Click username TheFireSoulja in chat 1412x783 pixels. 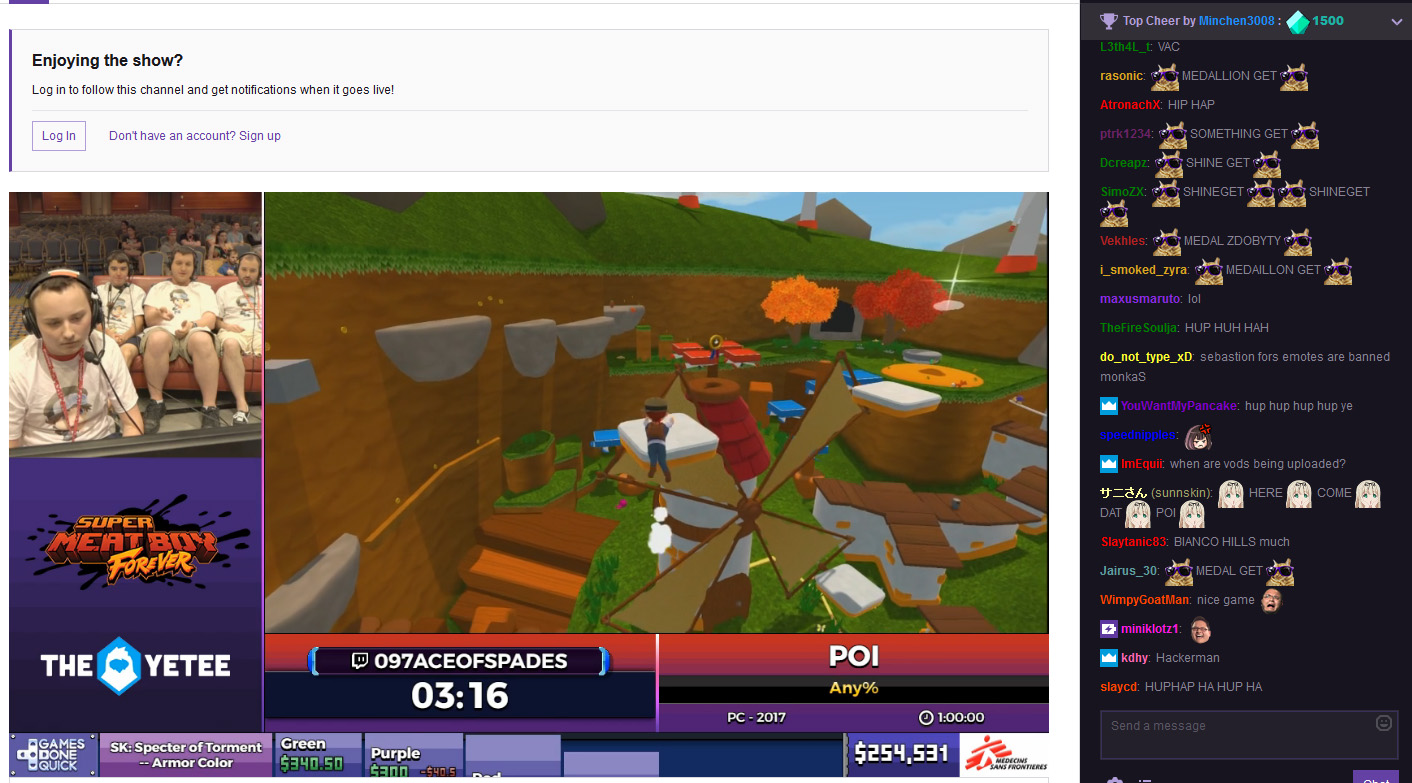pos(1139,328)
